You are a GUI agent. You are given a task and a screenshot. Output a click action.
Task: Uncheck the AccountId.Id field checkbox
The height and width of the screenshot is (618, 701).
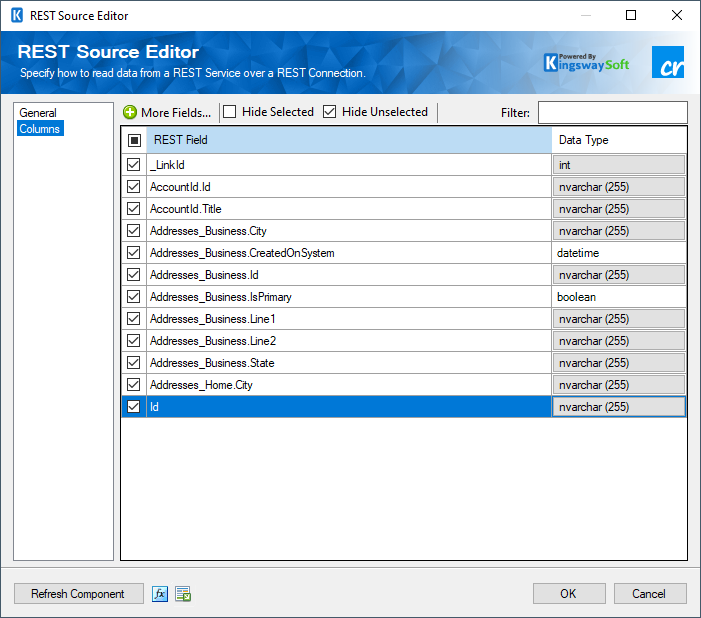click(x=133, y=186)
